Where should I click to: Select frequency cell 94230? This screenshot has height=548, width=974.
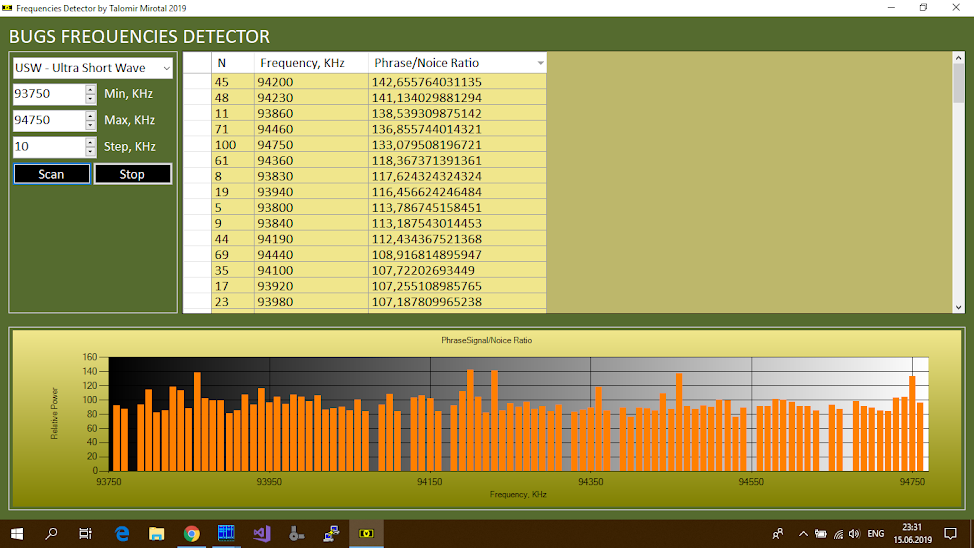tap(311, 98)
